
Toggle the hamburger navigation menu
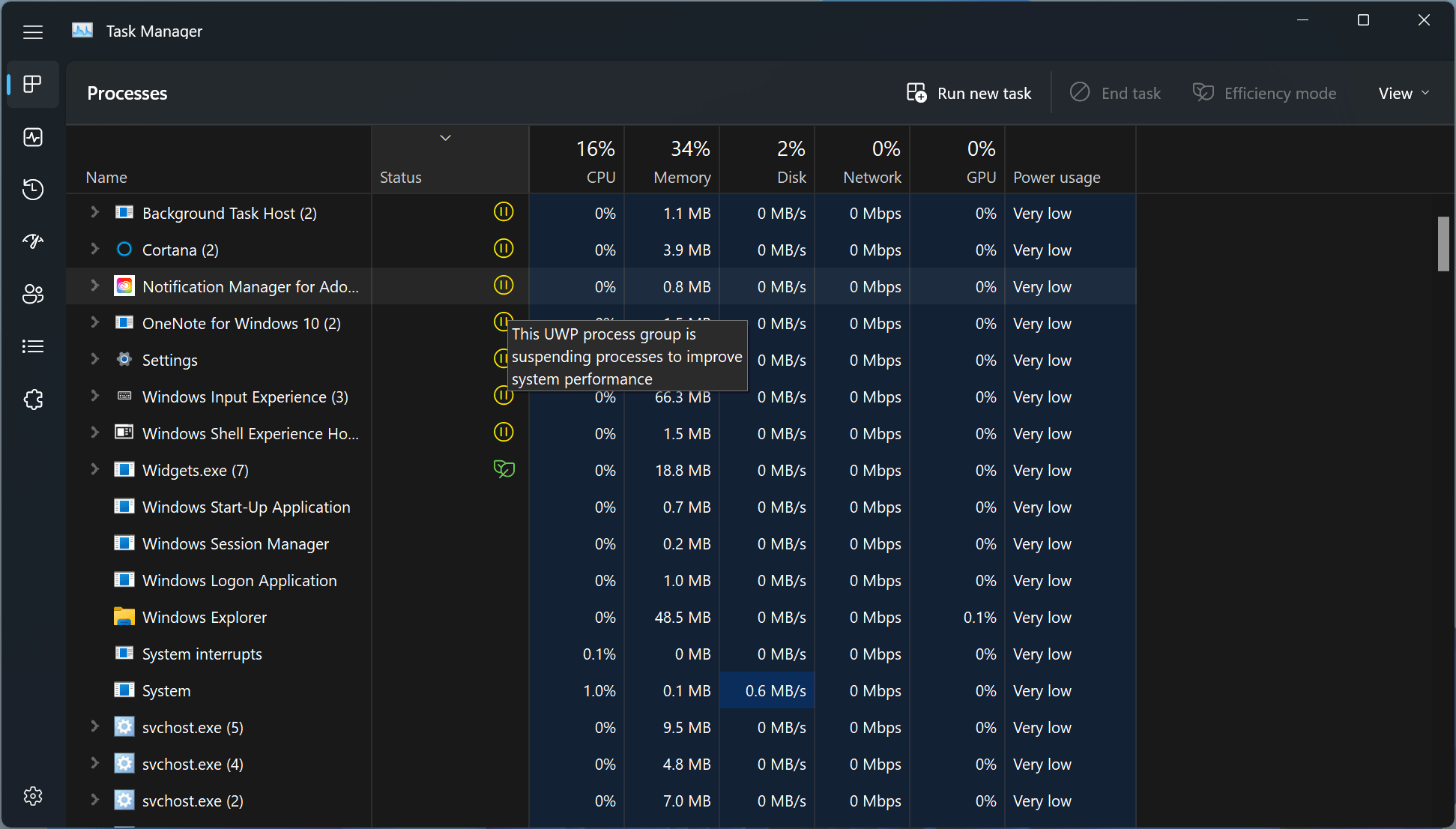click(x=33, y=32)
